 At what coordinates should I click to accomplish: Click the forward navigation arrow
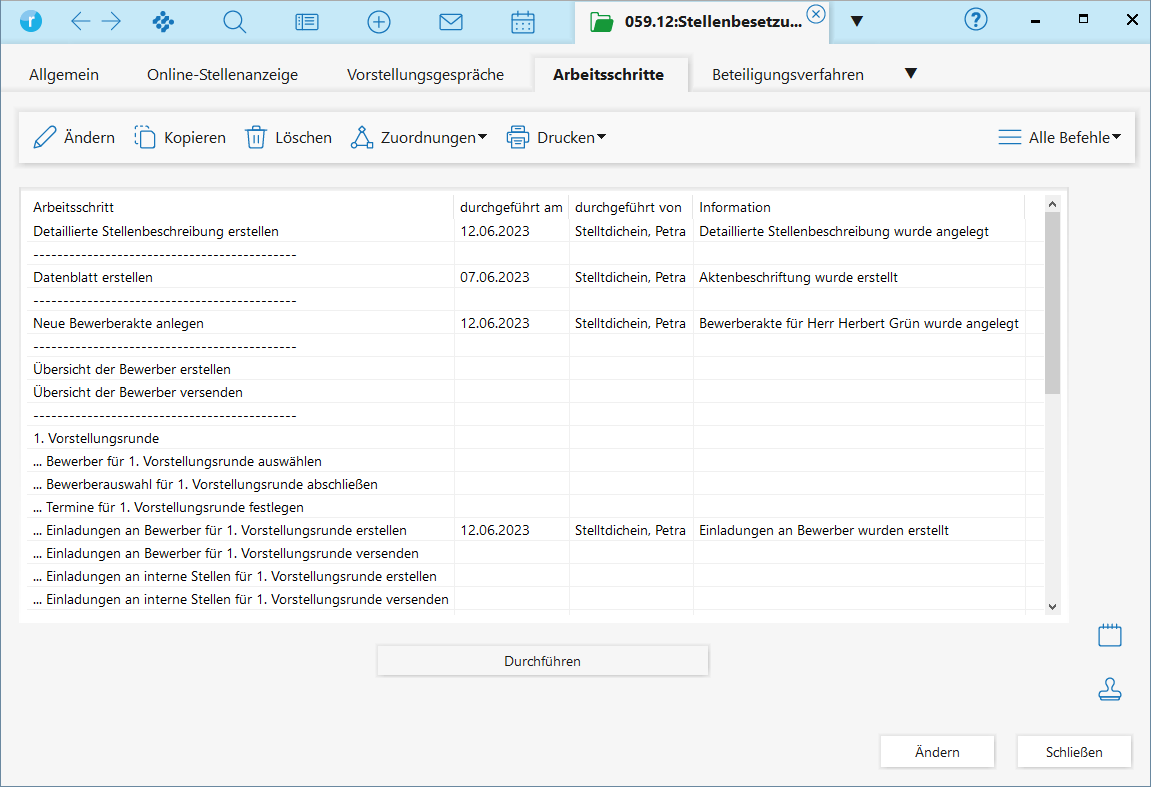[x=111, y=22]
